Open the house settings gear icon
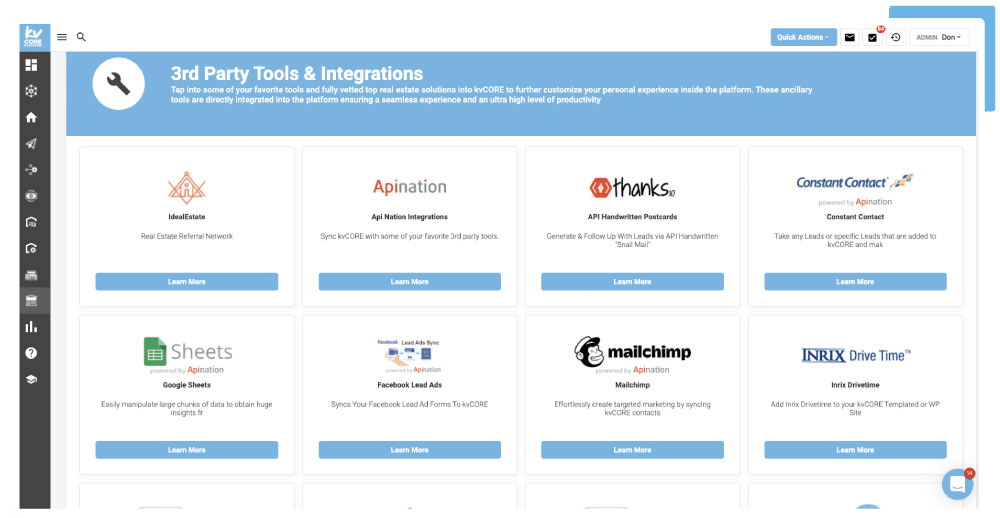Image resolution: width=1000 pixels, height=518 pixels. pos(31,248)
